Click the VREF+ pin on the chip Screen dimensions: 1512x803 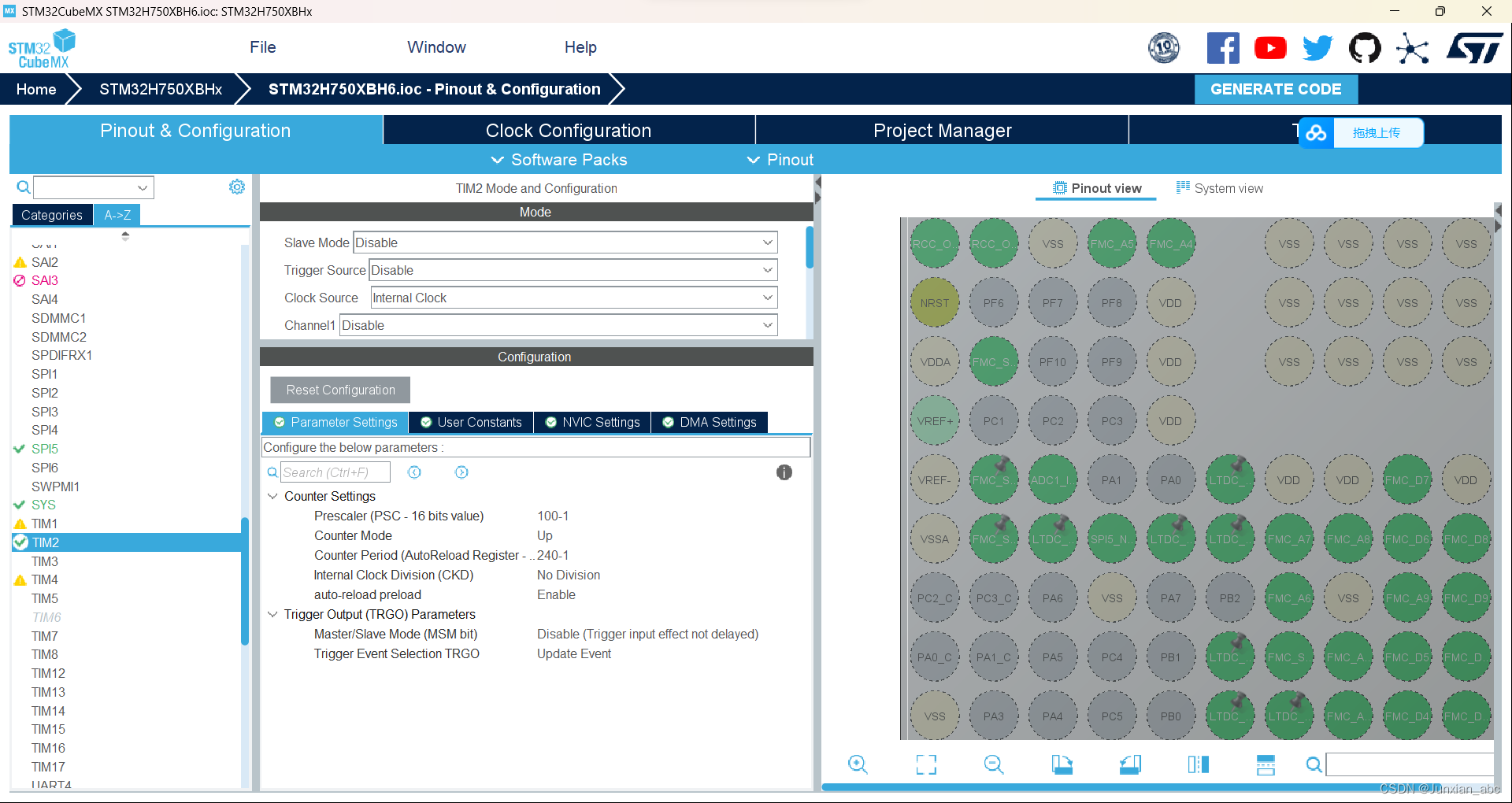(935, 421)
